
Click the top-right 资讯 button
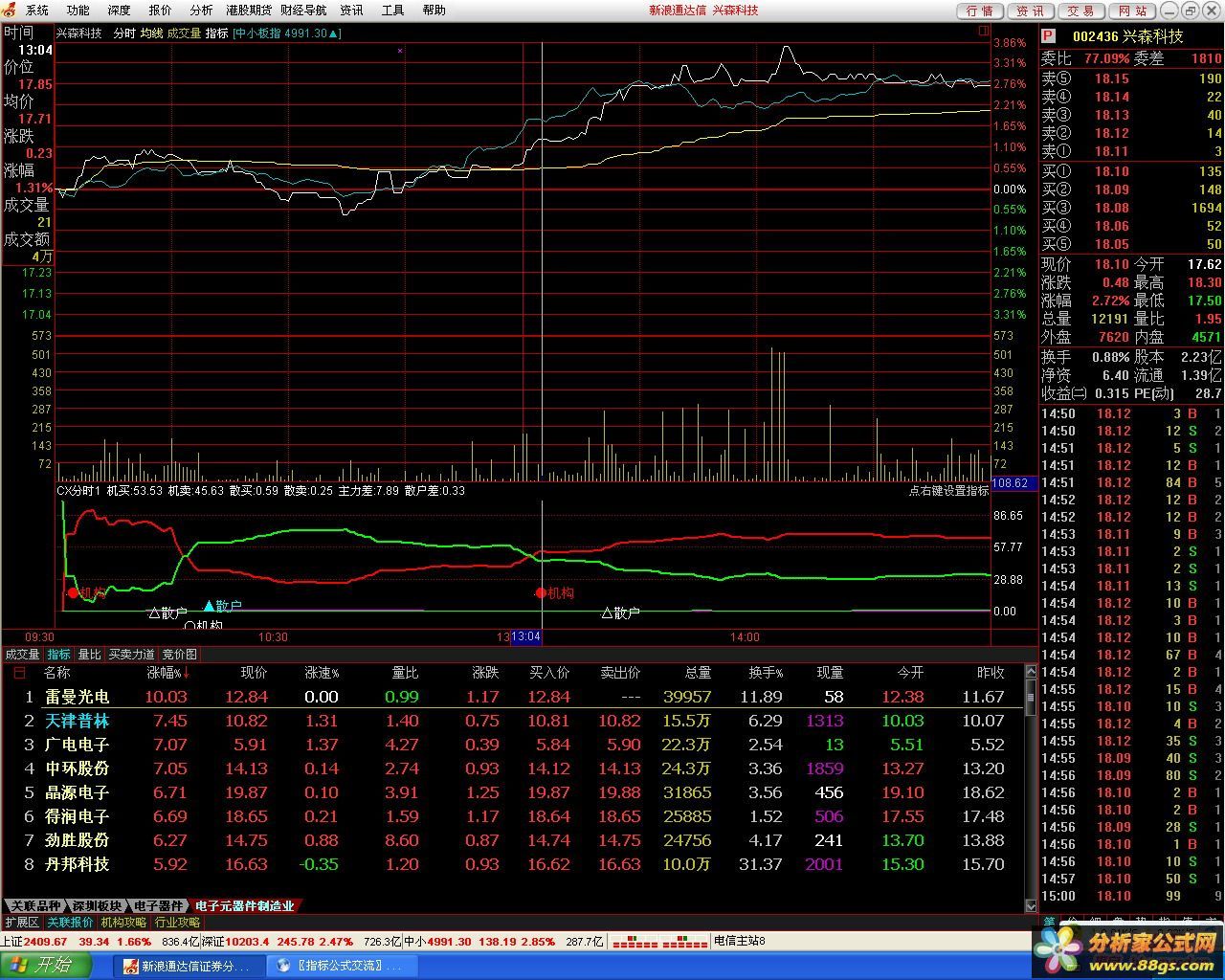pos(1031,11)
